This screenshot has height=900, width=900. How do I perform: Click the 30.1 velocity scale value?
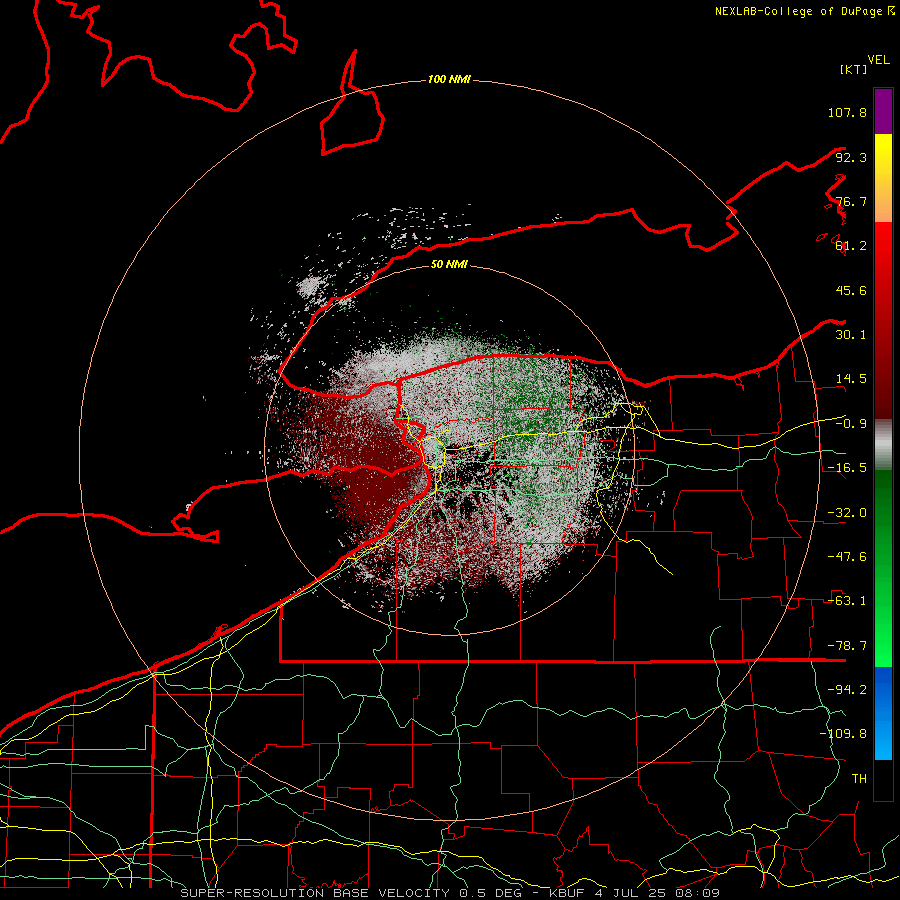(x=851, y=335)
